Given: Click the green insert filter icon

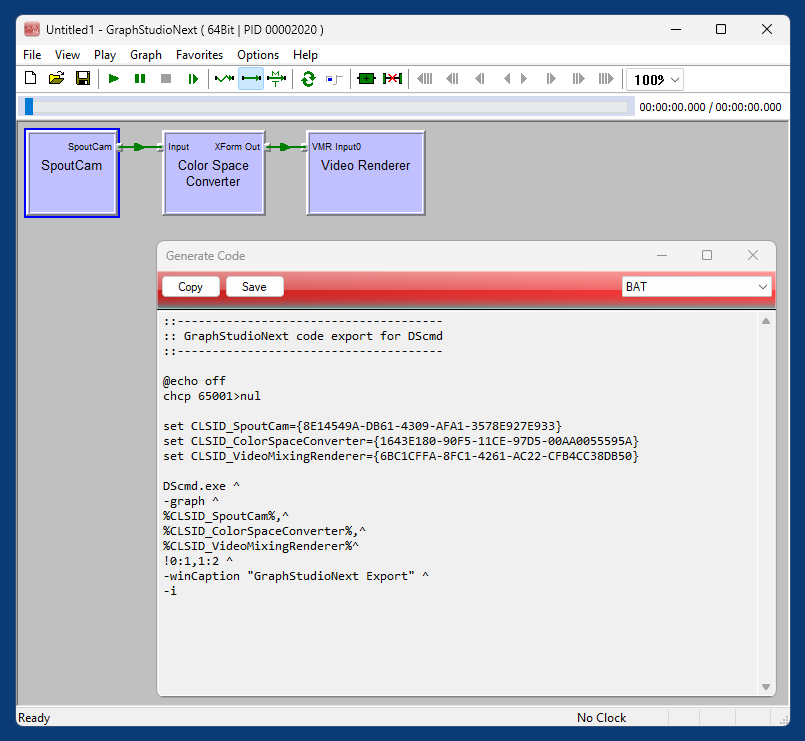Looking at the screenshot, I should point(366,79).
